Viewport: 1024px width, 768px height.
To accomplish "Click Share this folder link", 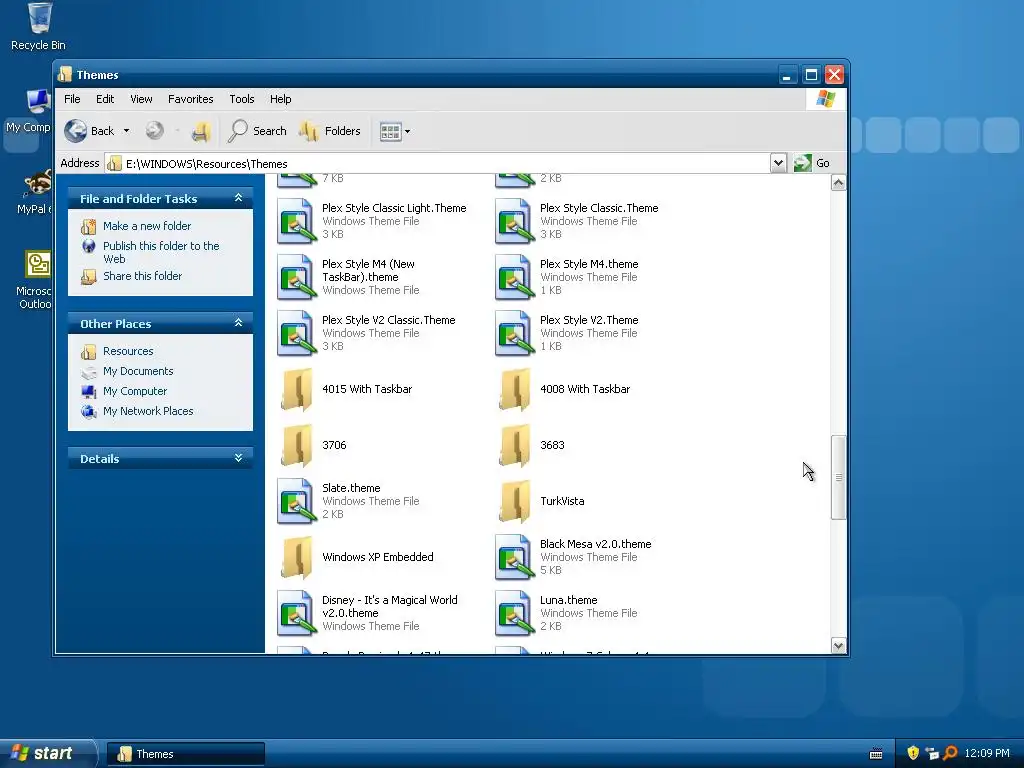I will (142, 276).
